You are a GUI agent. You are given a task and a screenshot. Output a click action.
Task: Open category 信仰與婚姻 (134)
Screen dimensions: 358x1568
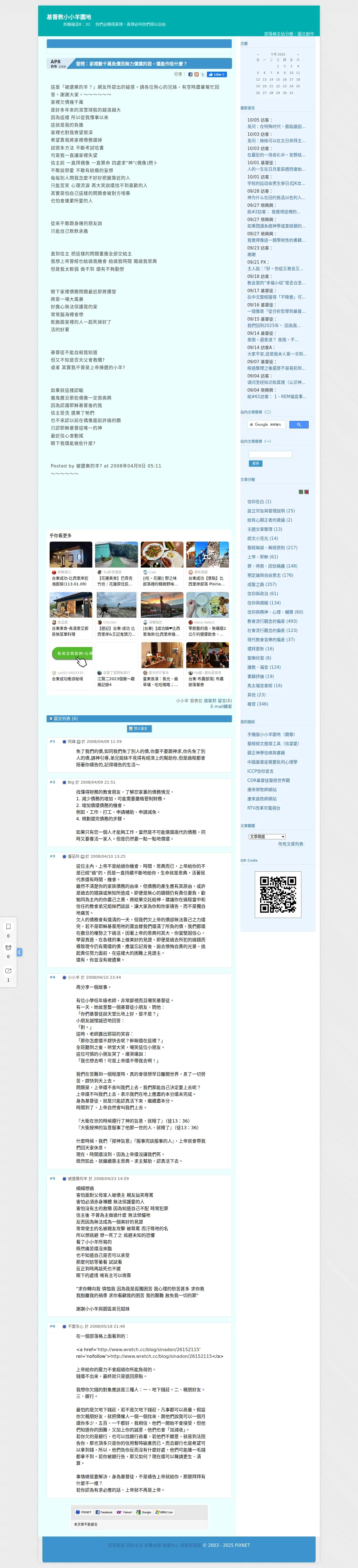(x=264, y=603)
